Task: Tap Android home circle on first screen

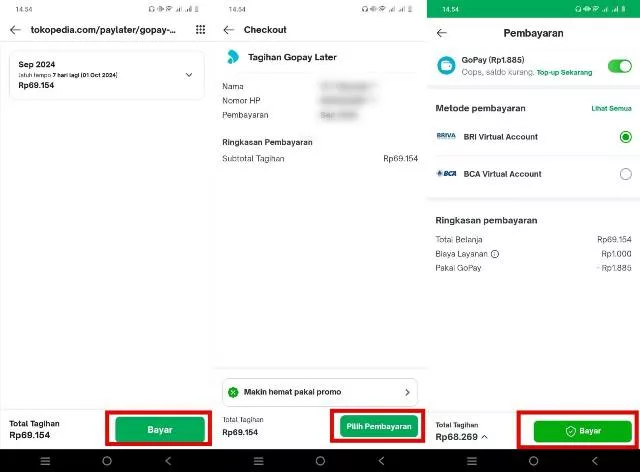Action: (107, 461)
